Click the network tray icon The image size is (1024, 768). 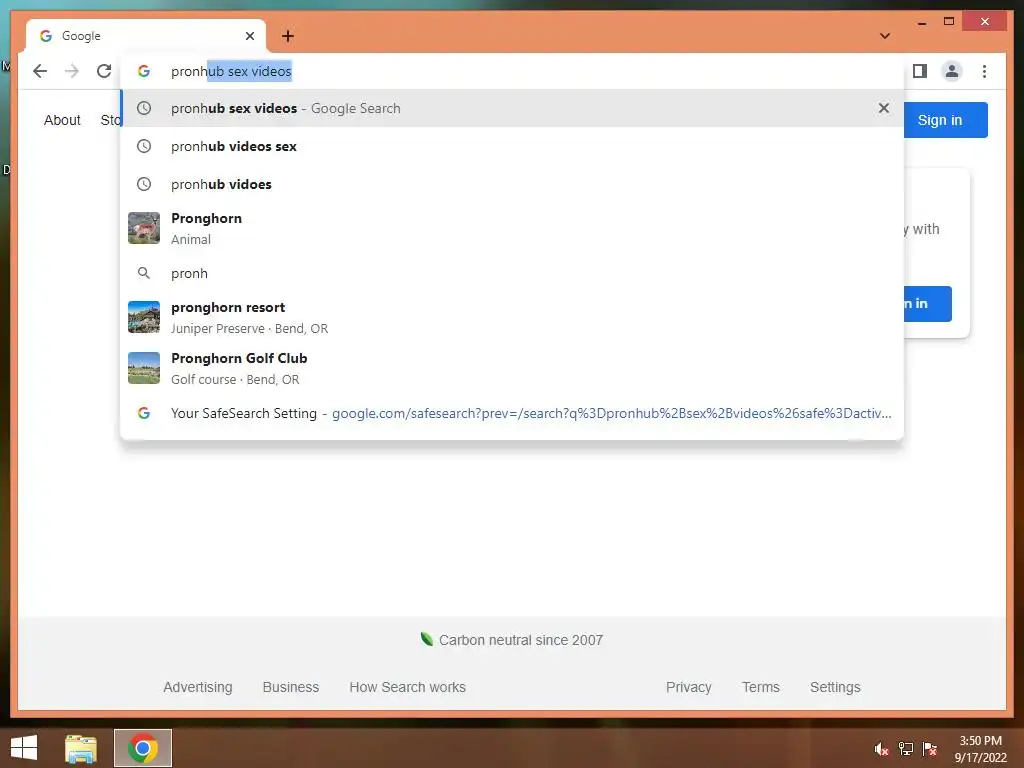[906, 749]
